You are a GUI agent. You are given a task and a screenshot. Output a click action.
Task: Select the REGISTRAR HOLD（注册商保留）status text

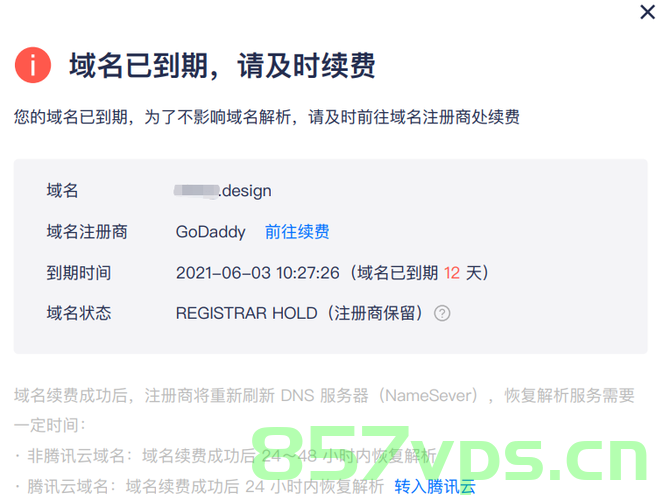(x=300, y=313)
